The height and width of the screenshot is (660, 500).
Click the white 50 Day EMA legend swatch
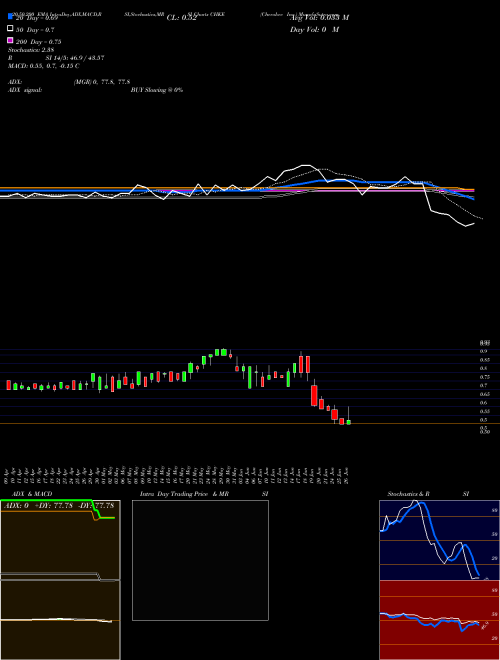[10, 29]
